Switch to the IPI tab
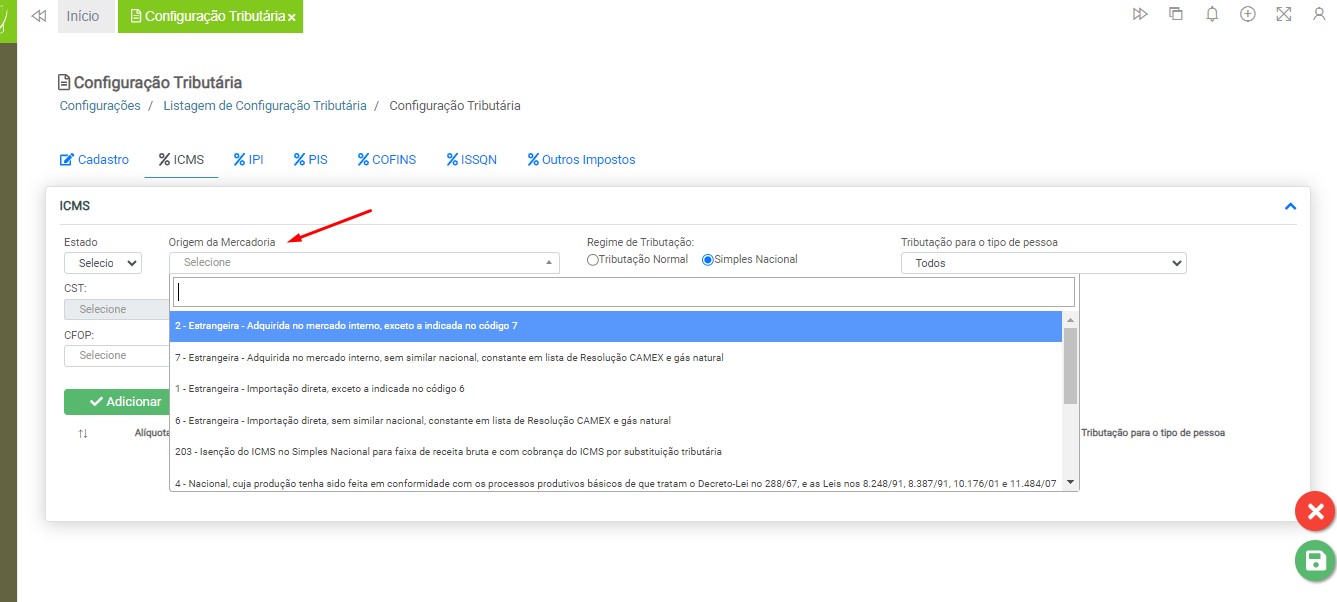The width and height of the screenshot is (1337, 602). pyautogui.click(x=248, y=160)
